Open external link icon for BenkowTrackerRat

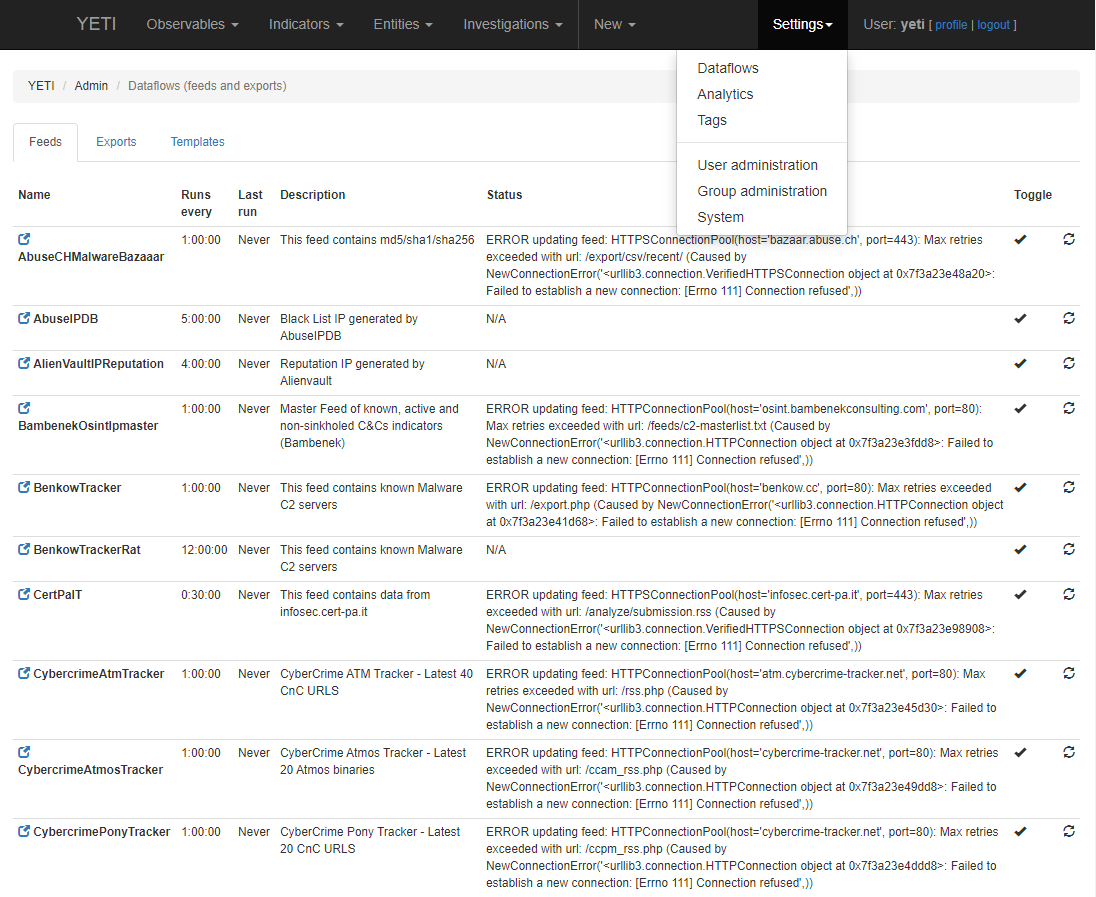24,549
